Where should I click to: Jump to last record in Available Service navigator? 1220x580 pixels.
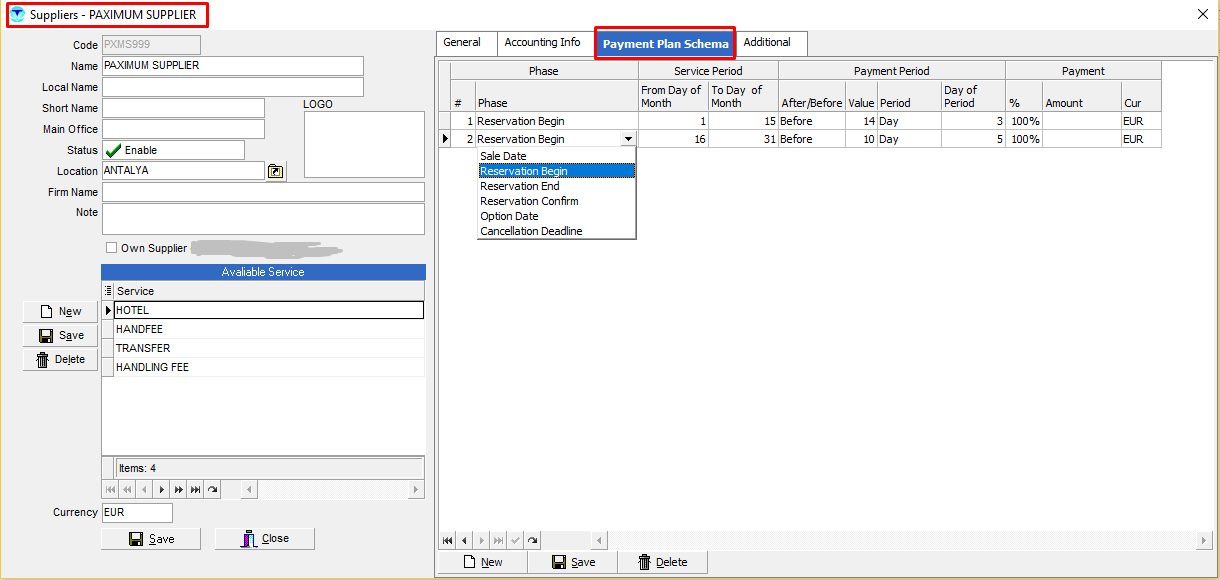(195, 490)
